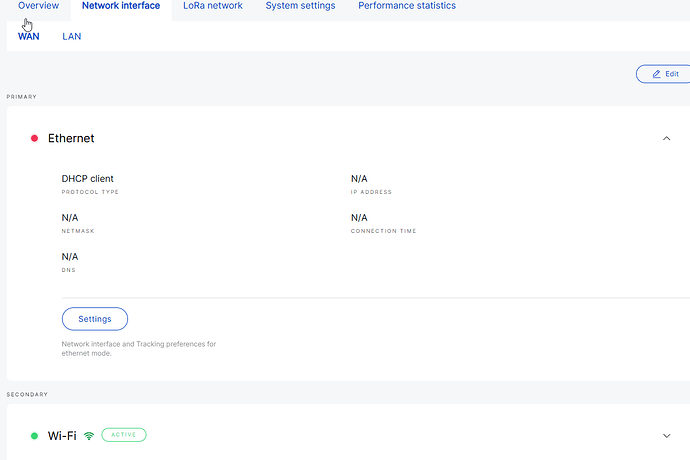Click the Wi-Fi section heading
This screenshot has height=460, width=690.
click(62, 436)
